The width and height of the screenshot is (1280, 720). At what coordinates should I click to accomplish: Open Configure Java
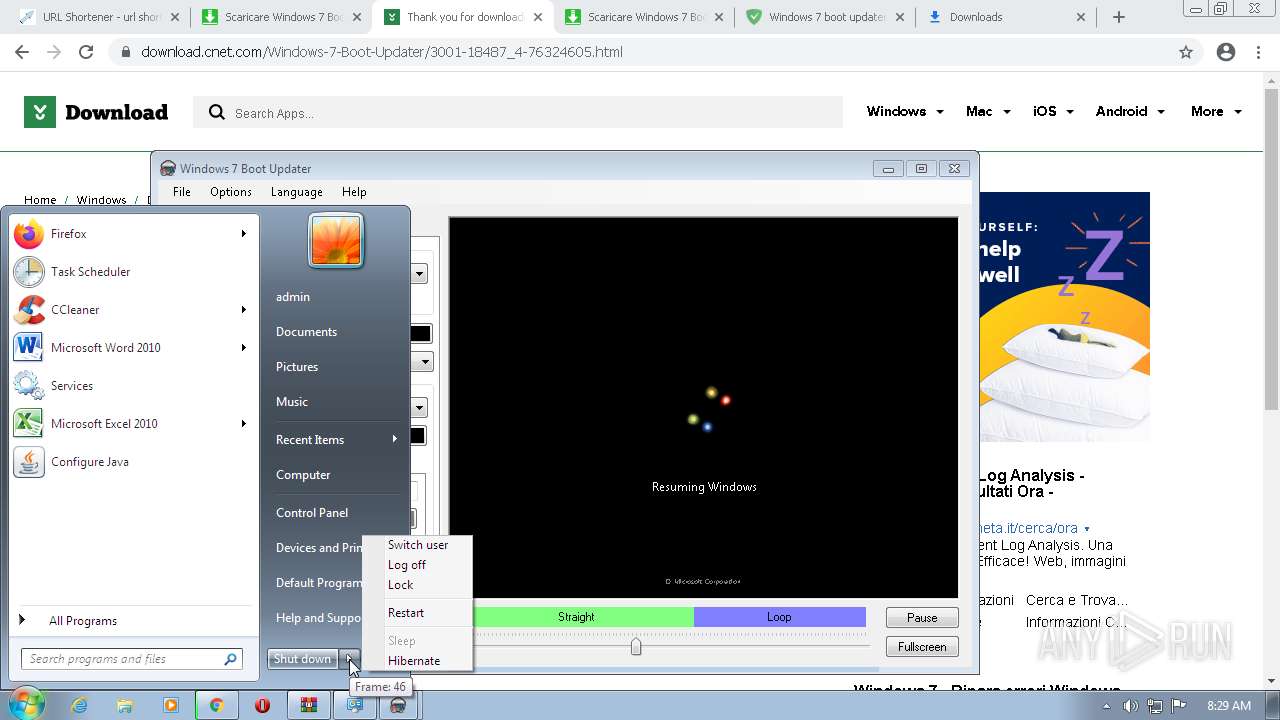(89, 462)
